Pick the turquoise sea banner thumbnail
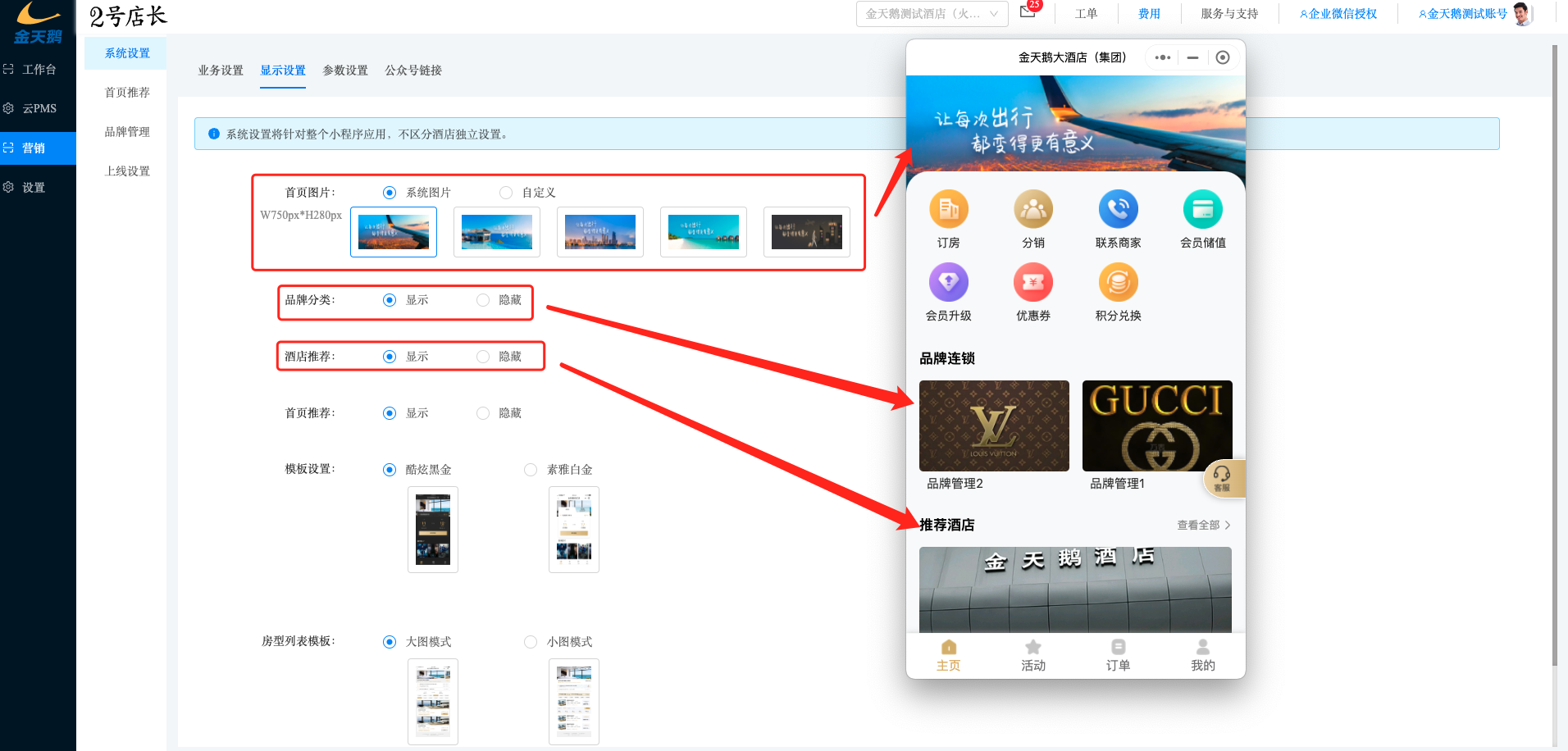The width and height of the screenshot is (1568, 751). [704, 232]
